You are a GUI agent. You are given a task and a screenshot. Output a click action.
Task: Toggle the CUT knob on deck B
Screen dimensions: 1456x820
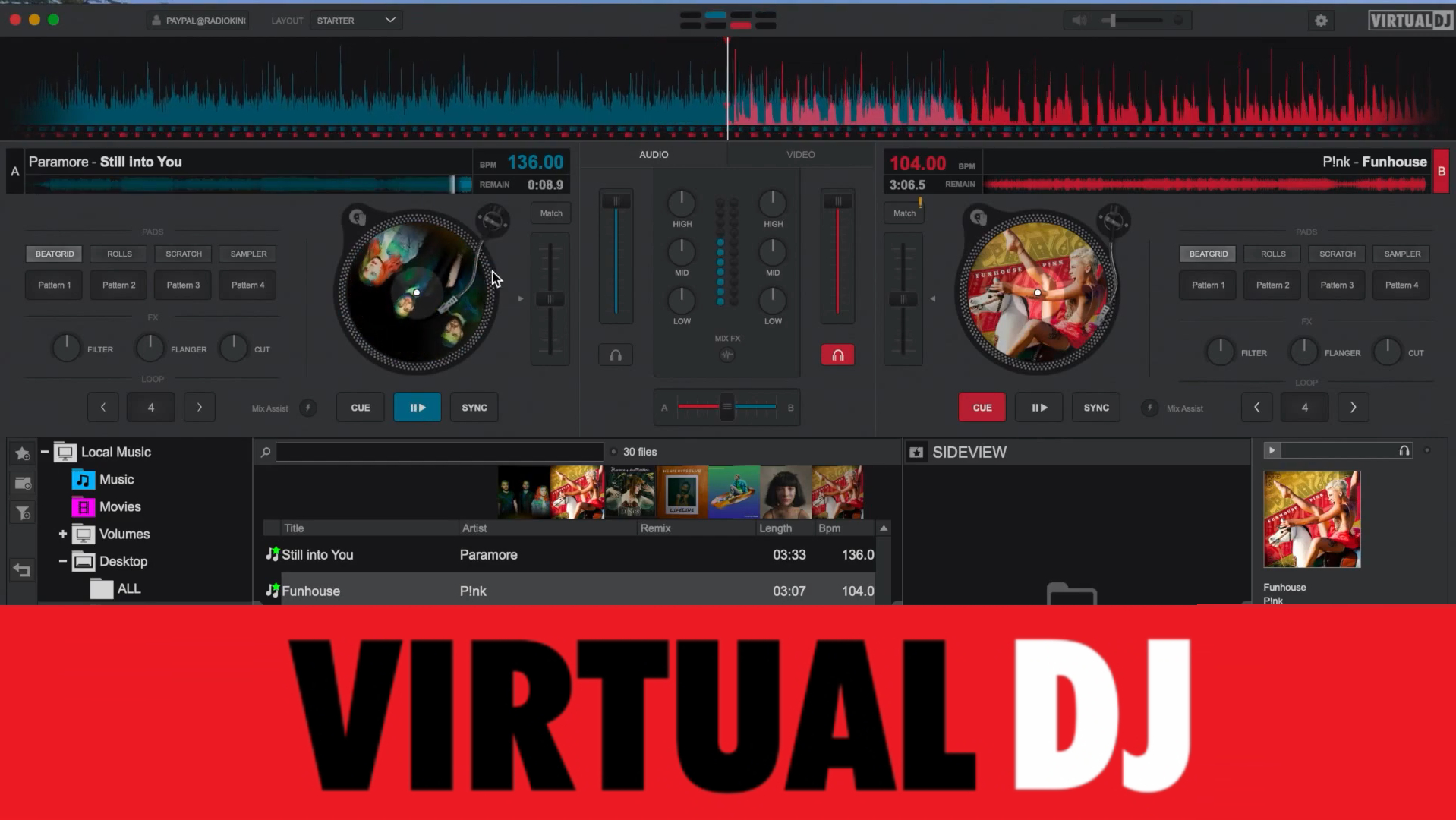(x=1387, y=352)
